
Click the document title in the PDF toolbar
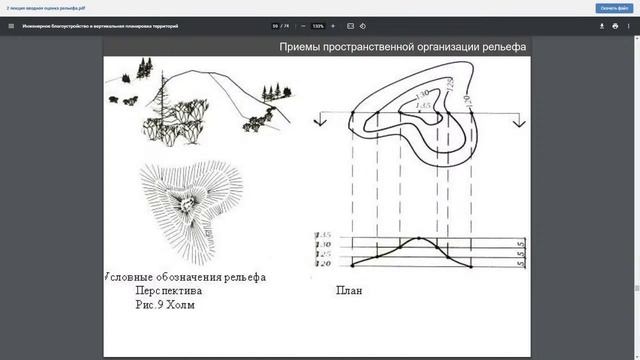[x=100, y=26]
